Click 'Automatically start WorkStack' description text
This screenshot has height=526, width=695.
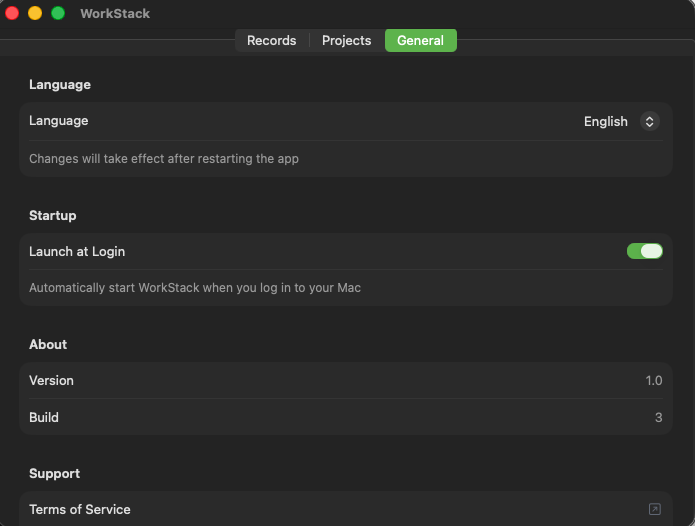[x=195, y=288]
